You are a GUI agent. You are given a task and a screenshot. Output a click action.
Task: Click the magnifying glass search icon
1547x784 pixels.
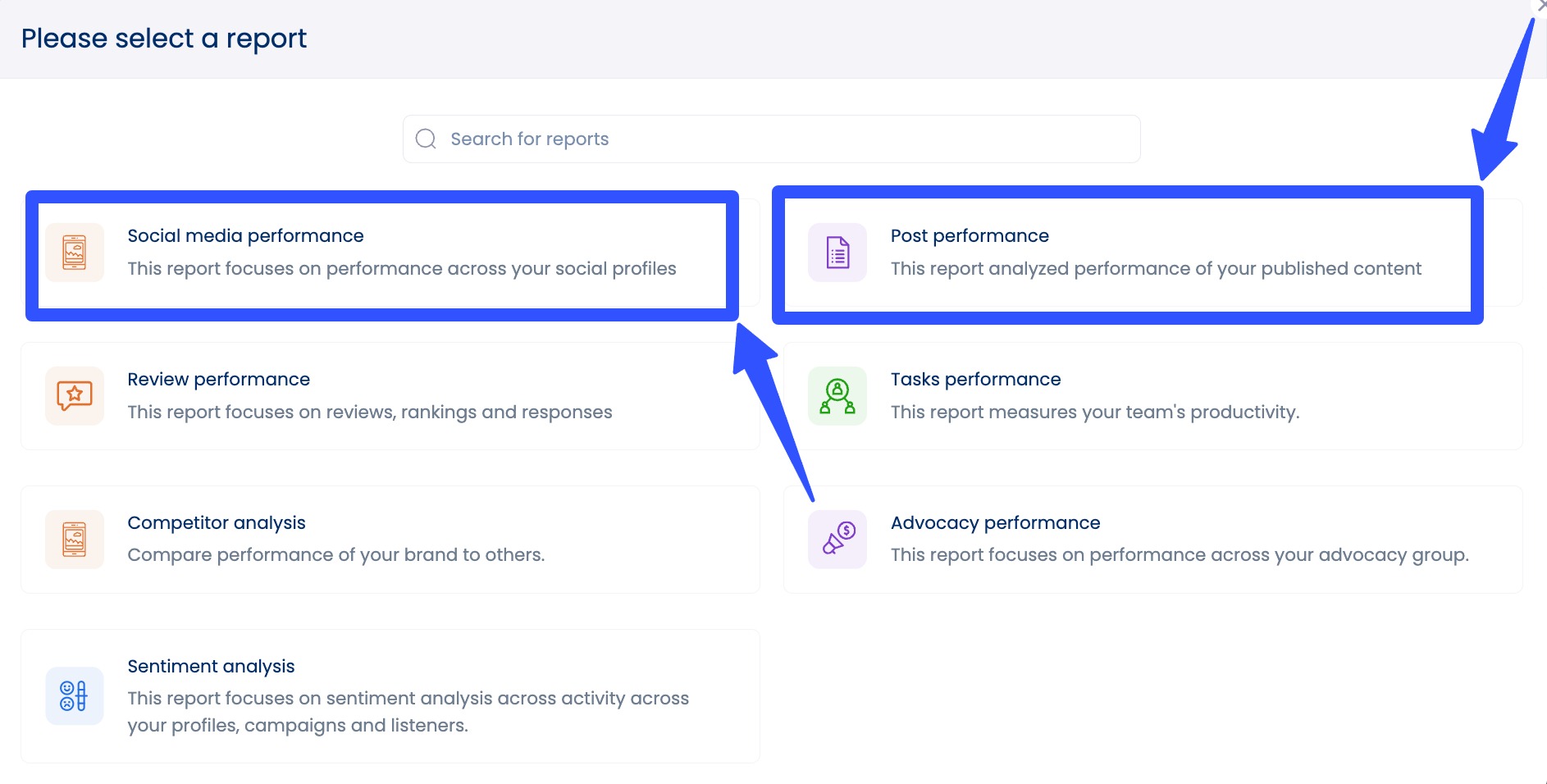(x=426, y=138)
